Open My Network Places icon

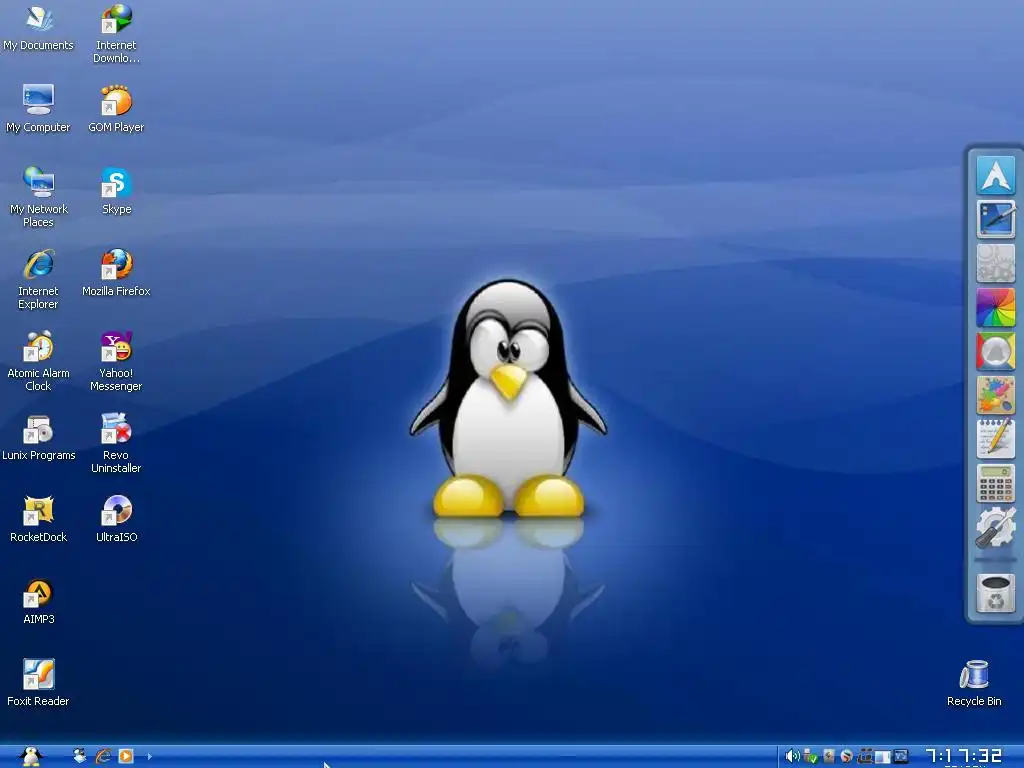39,197
